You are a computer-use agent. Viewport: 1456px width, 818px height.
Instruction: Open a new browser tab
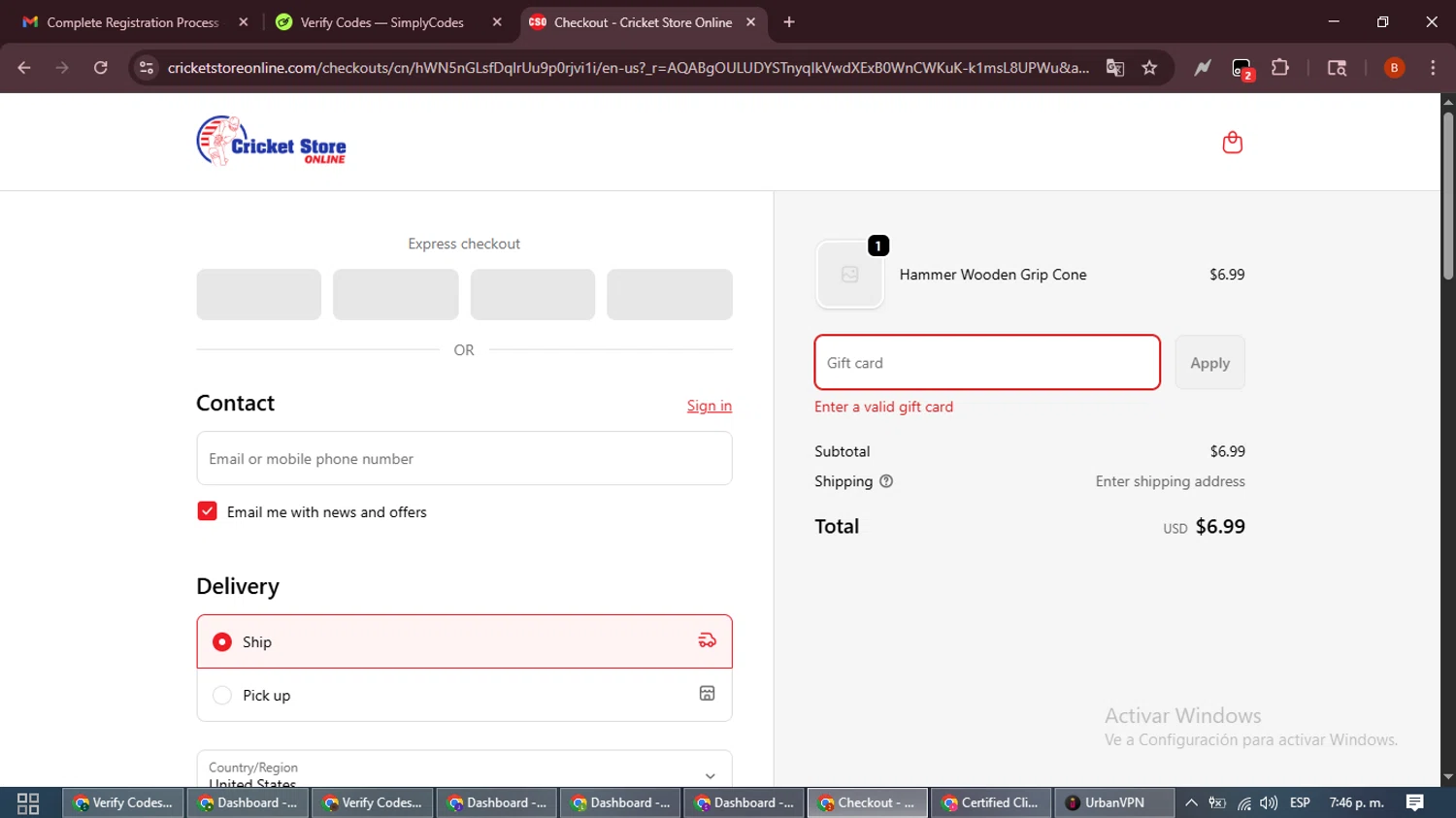point(789,22)
